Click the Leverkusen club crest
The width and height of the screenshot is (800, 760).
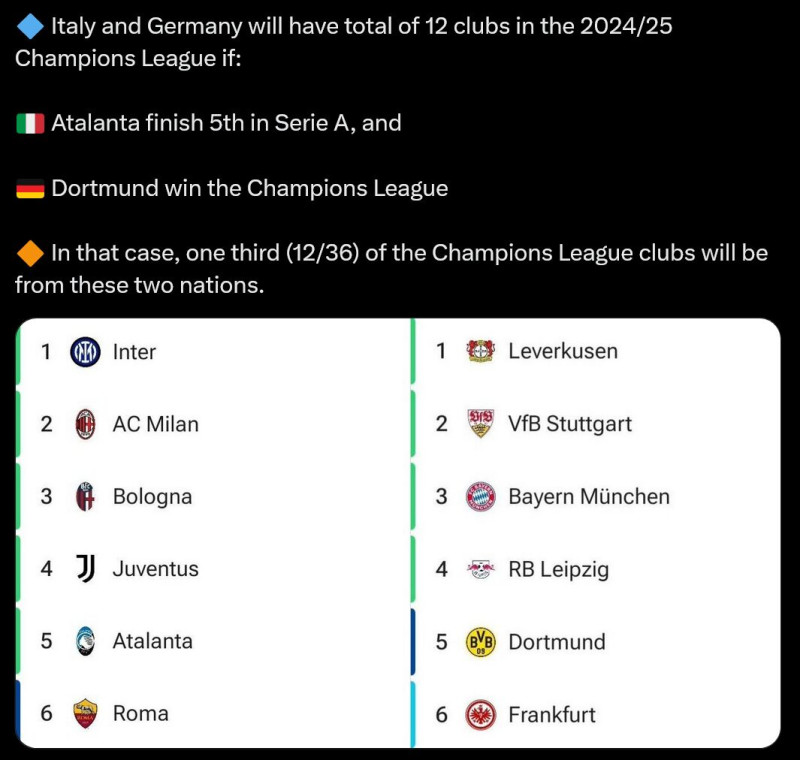click(480, 351)
